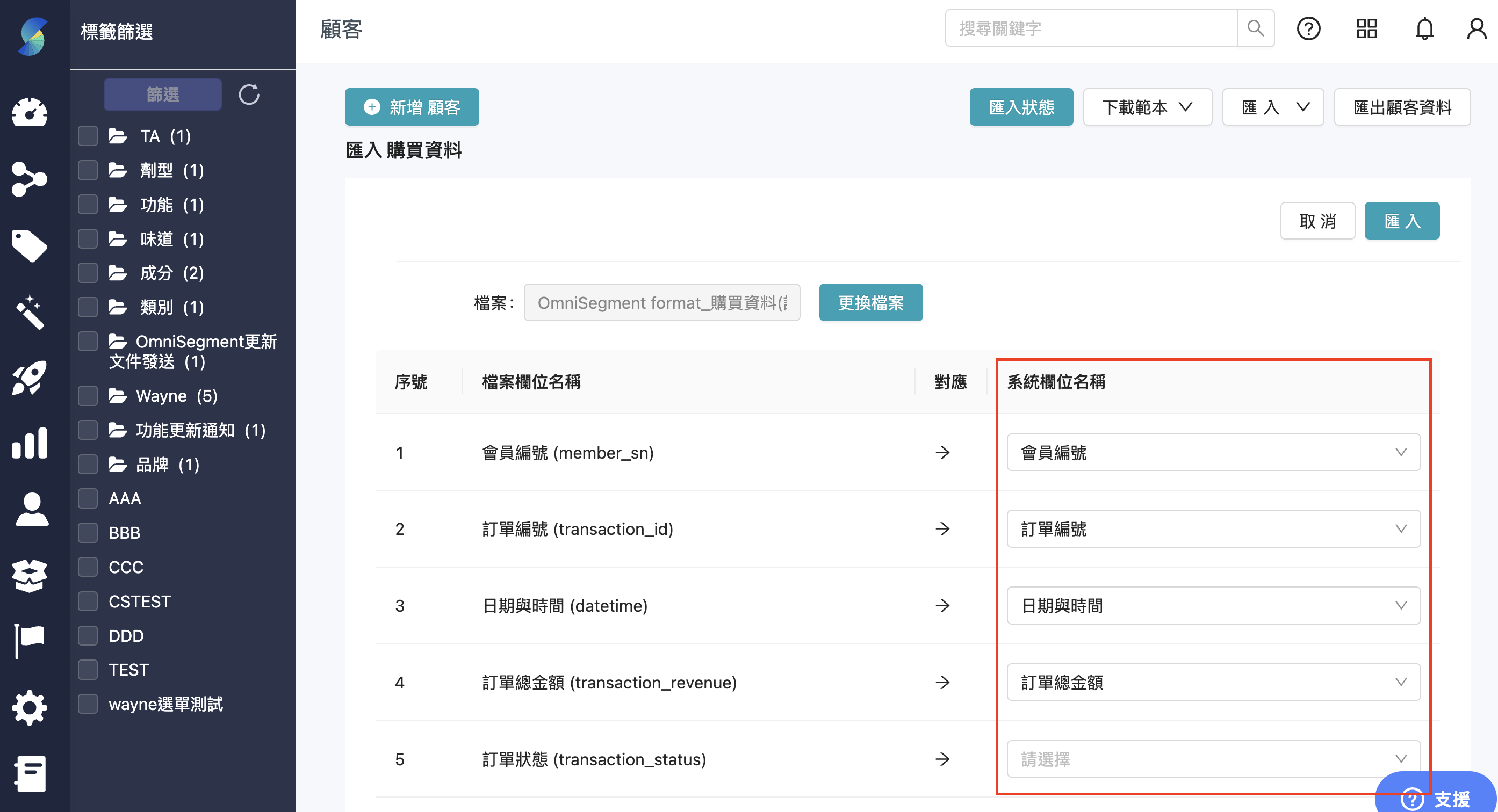Image resolution: width=1498 pixels, height=812 pixels.
Task: Click the 系統欄位名稱 column header
Action: [x=1056, y=382]
